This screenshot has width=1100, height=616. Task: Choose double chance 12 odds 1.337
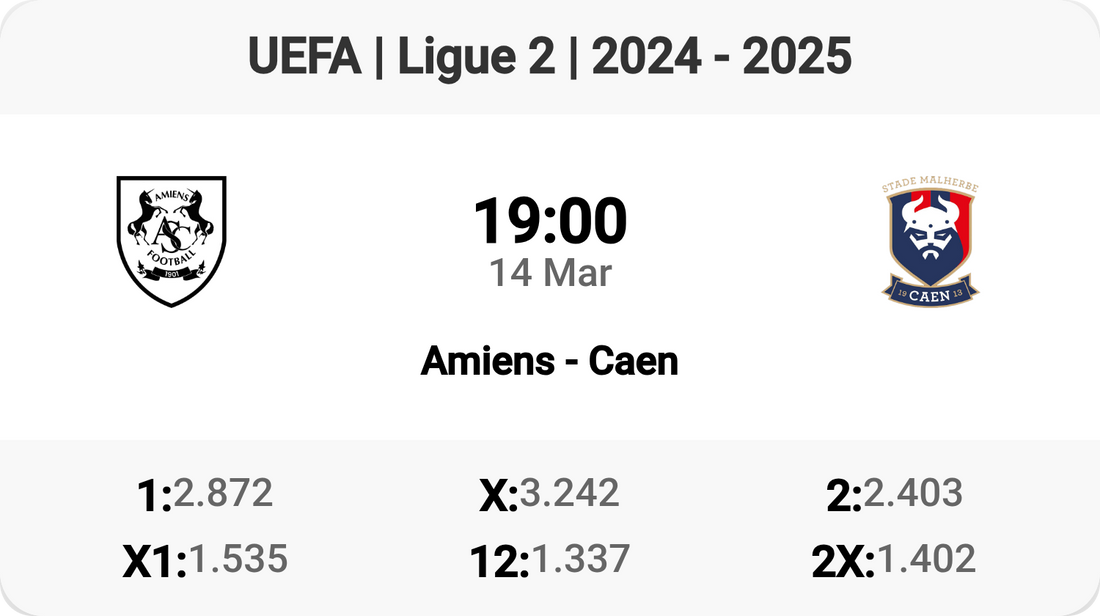coord(580,560)
